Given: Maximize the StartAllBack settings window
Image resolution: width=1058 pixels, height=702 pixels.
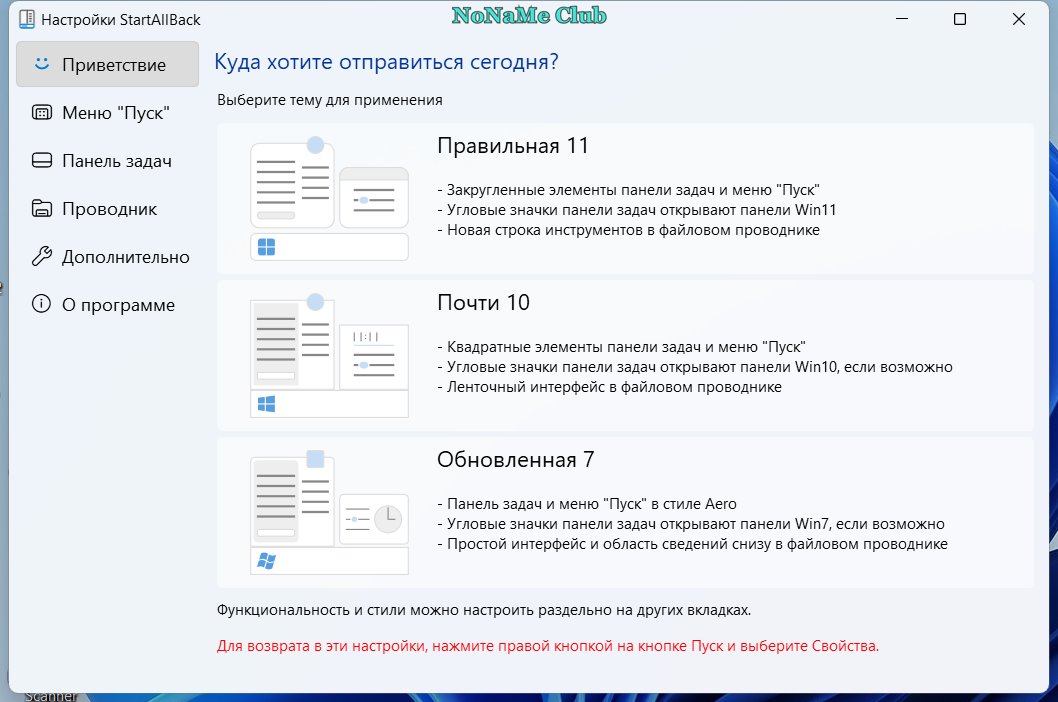Looking at the screenshot, I should pyautogui.click(x=959, y=19).
